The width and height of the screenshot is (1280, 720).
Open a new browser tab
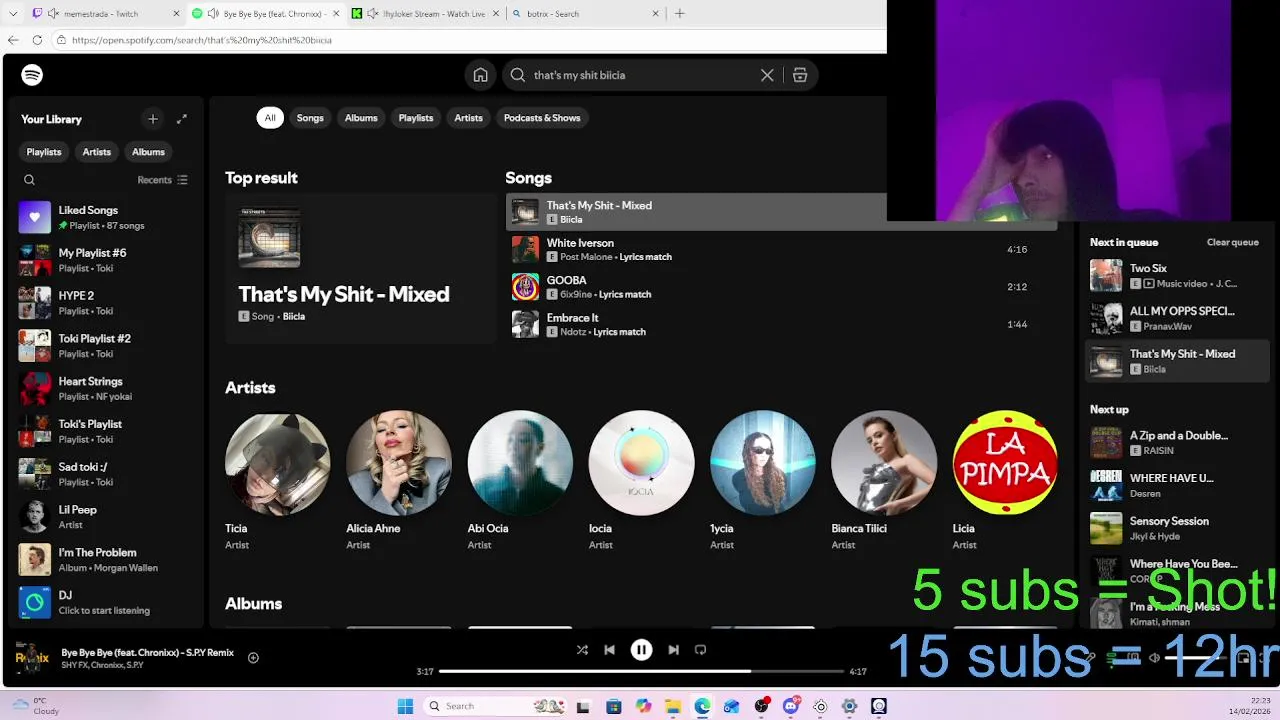coord(680,14)
